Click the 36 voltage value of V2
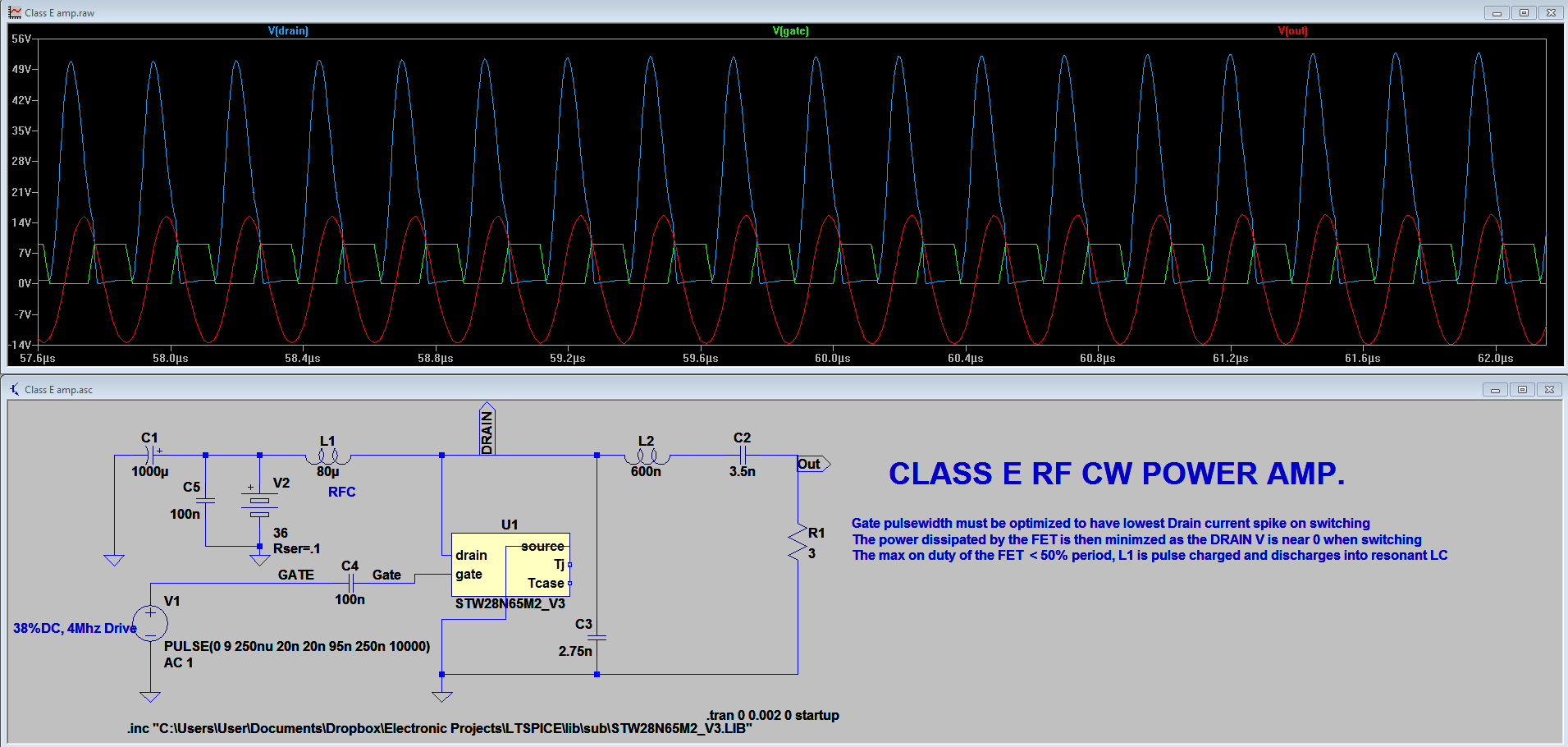Image resolution: width=1568 pixels, height=747 pixels. click(281, 533)
